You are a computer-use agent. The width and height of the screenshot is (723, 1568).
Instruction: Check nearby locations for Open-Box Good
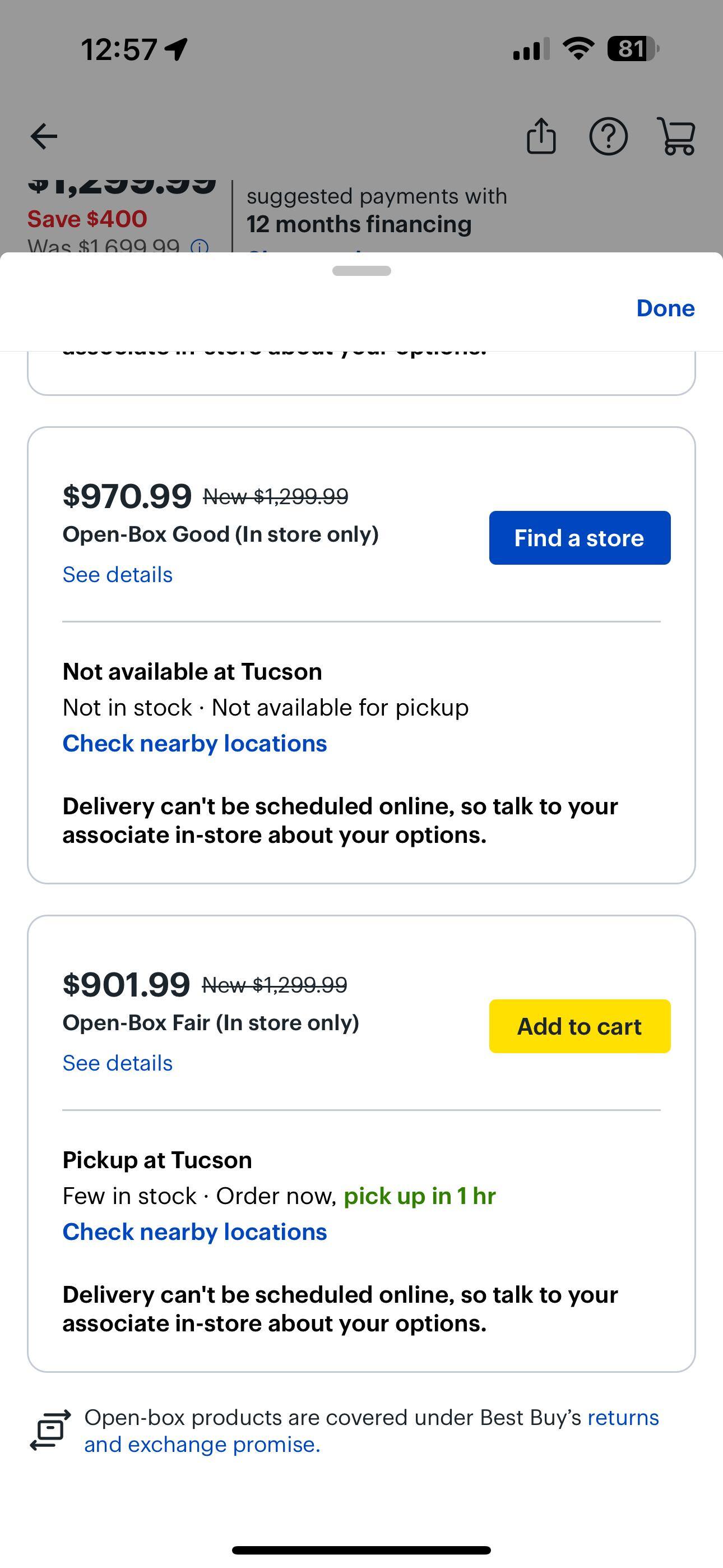(x=194, y=743)
